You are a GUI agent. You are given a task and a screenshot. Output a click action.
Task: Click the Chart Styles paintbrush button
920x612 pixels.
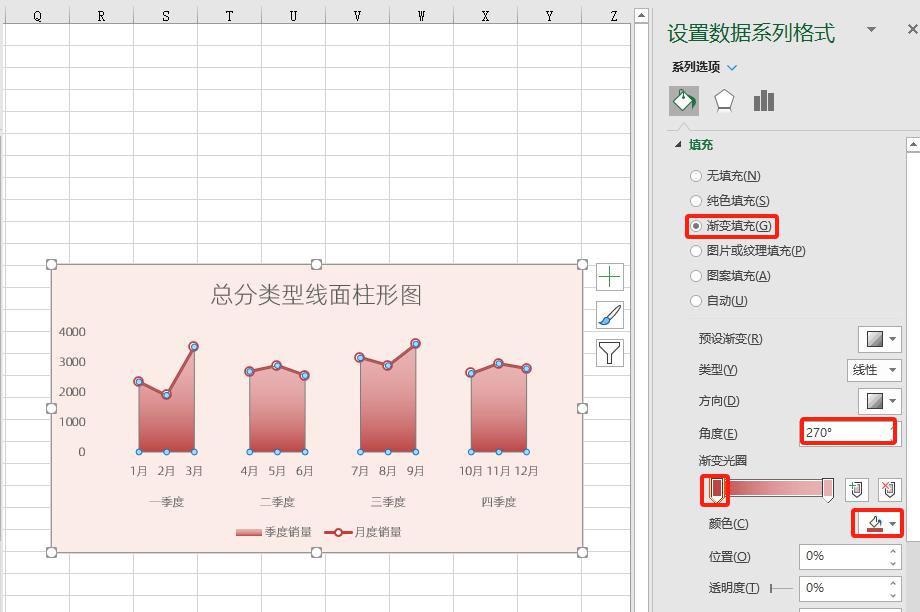610,315
